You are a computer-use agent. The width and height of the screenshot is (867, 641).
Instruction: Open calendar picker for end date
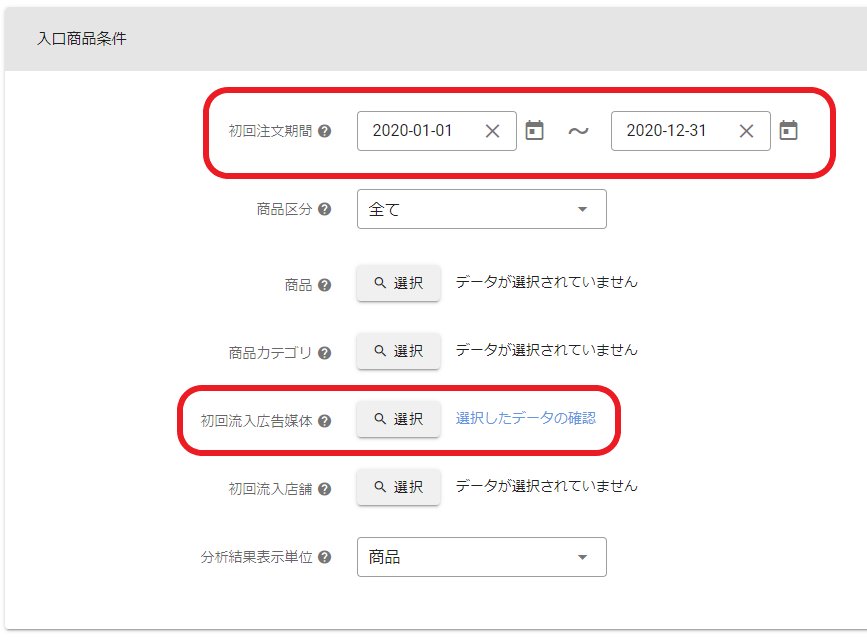(789, 131)
